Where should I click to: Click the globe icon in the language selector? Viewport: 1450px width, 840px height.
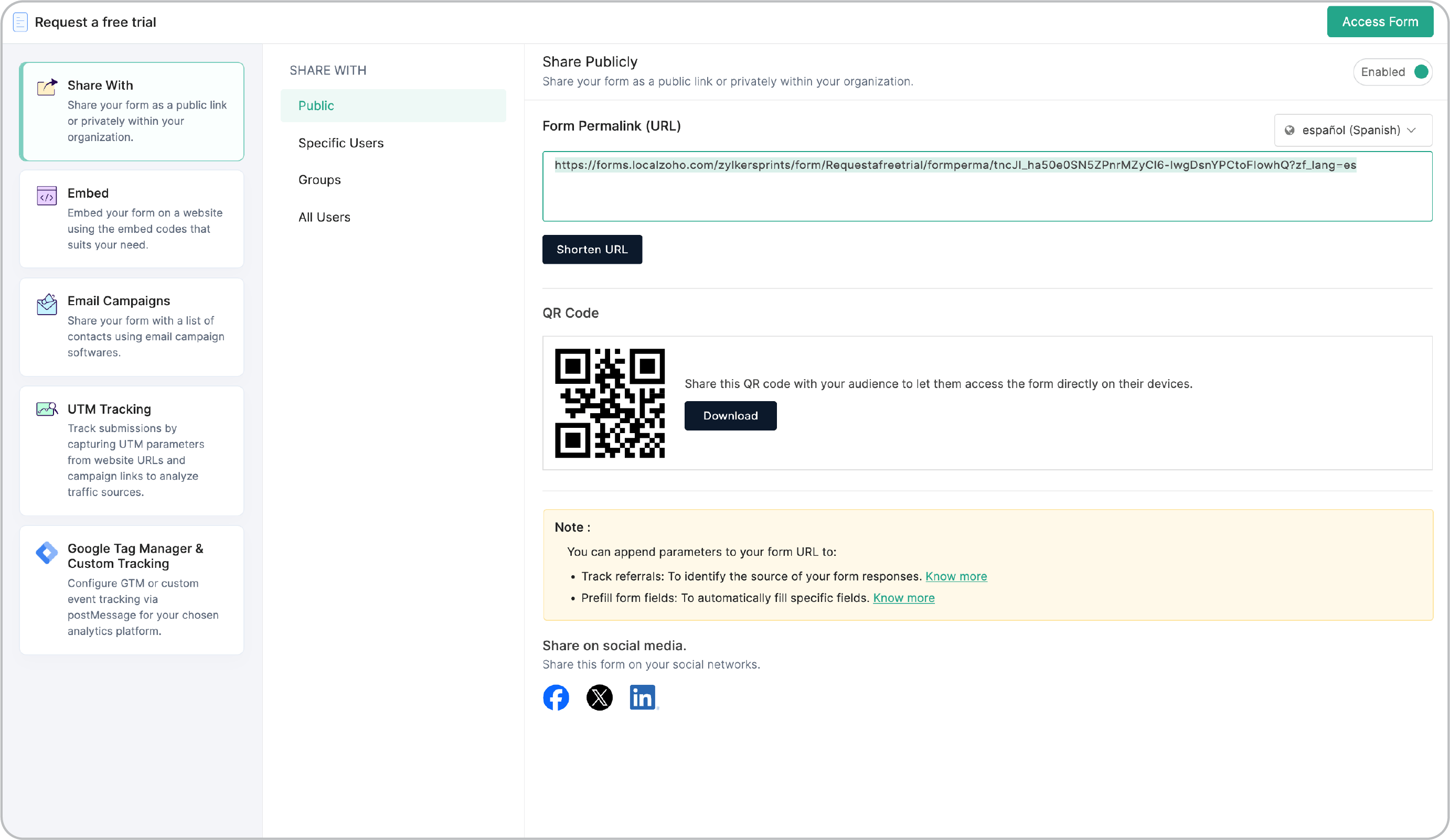(1289, 130)
